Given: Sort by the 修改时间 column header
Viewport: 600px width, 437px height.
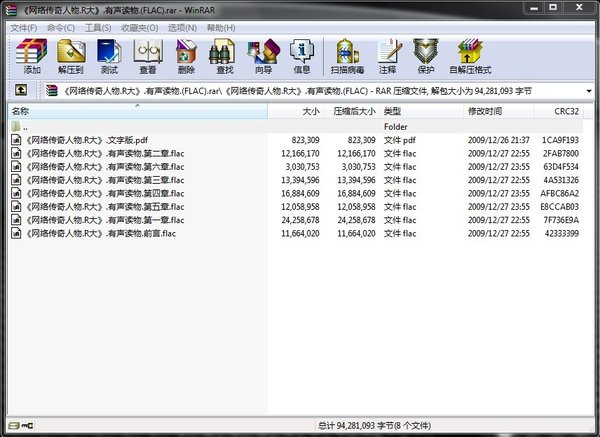Looking at the screenshot, I should pyautogui.click(x=498, y=111).
